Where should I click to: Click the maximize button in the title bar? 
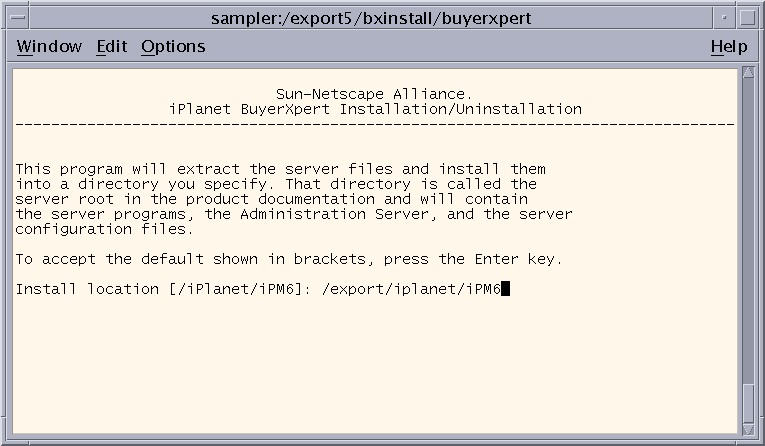click(747, 18)
